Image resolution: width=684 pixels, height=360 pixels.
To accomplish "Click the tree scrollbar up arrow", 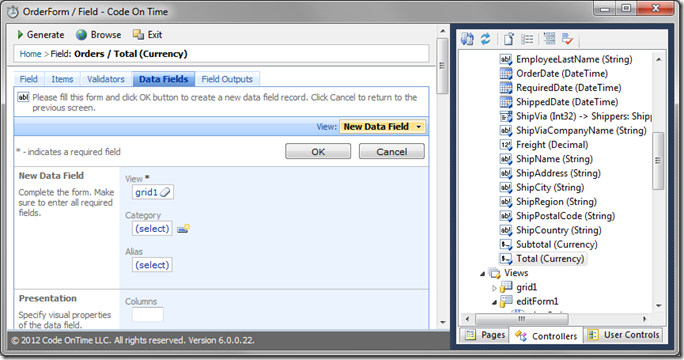I will click(658, 59).
